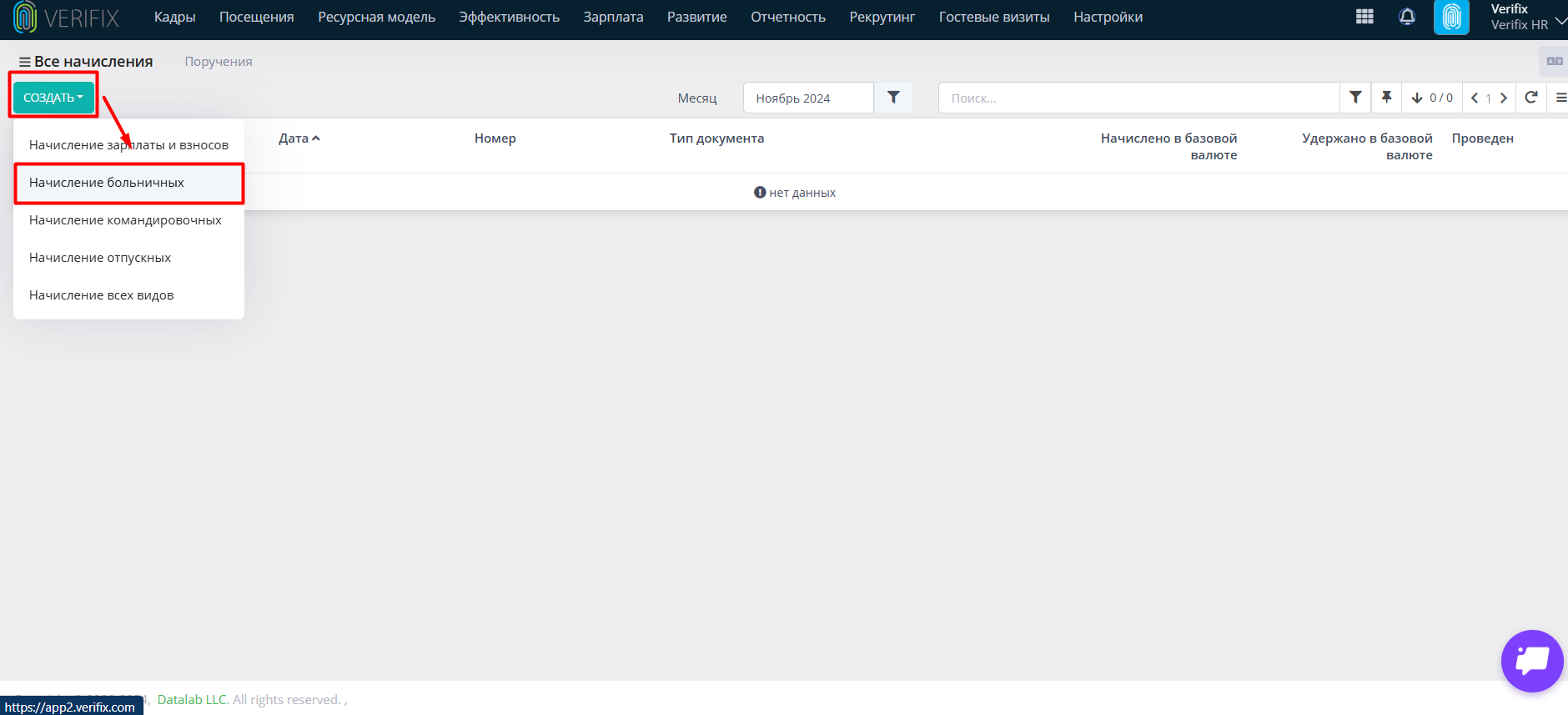Click the нет данных message
Viewport: 1568px width, 715px height.
pyautogui.click(x=795, y=193)
